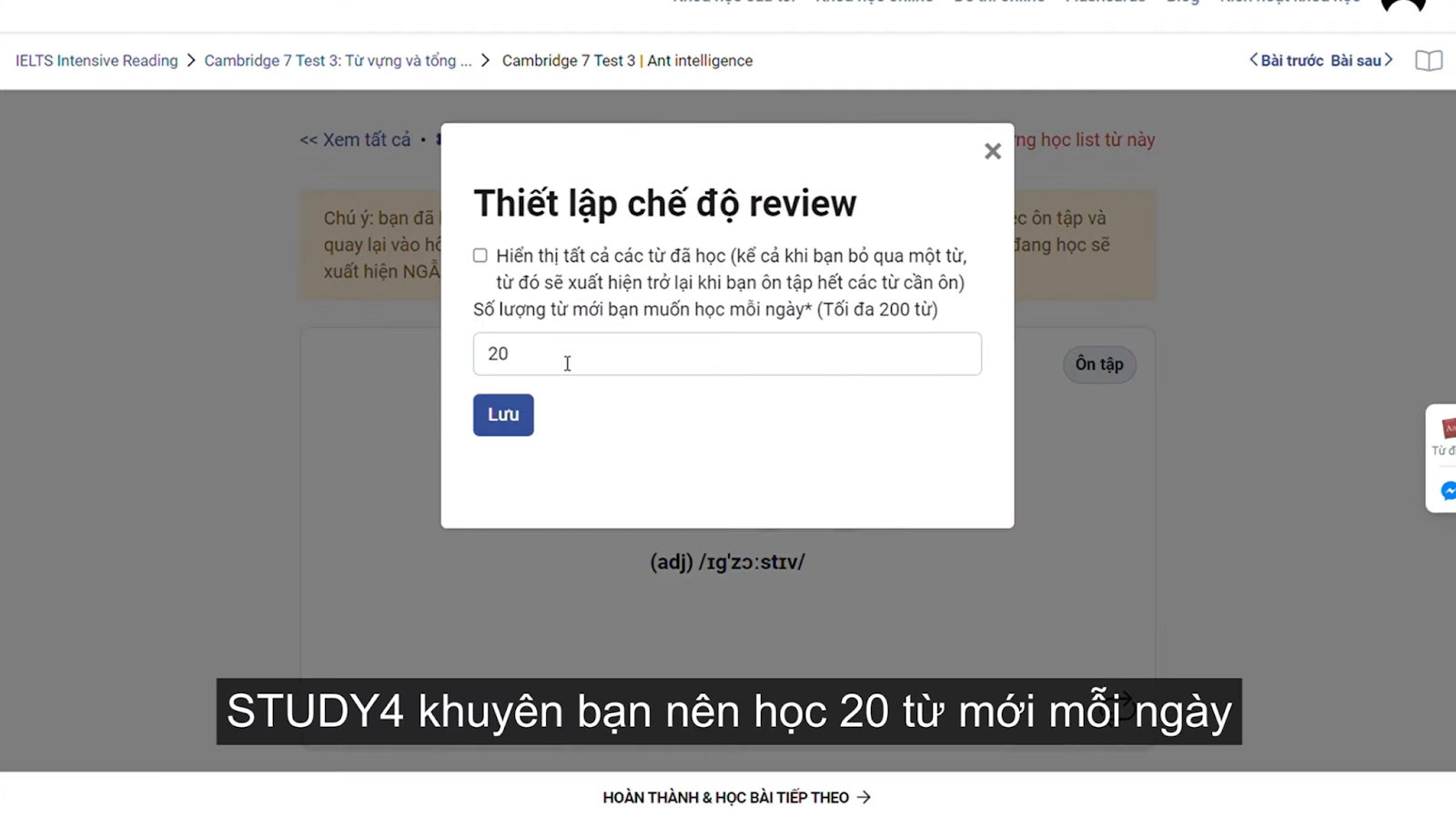Open the Messenger chat icon
Viewport: 1456px width, 817px height.
[1448, 491]
